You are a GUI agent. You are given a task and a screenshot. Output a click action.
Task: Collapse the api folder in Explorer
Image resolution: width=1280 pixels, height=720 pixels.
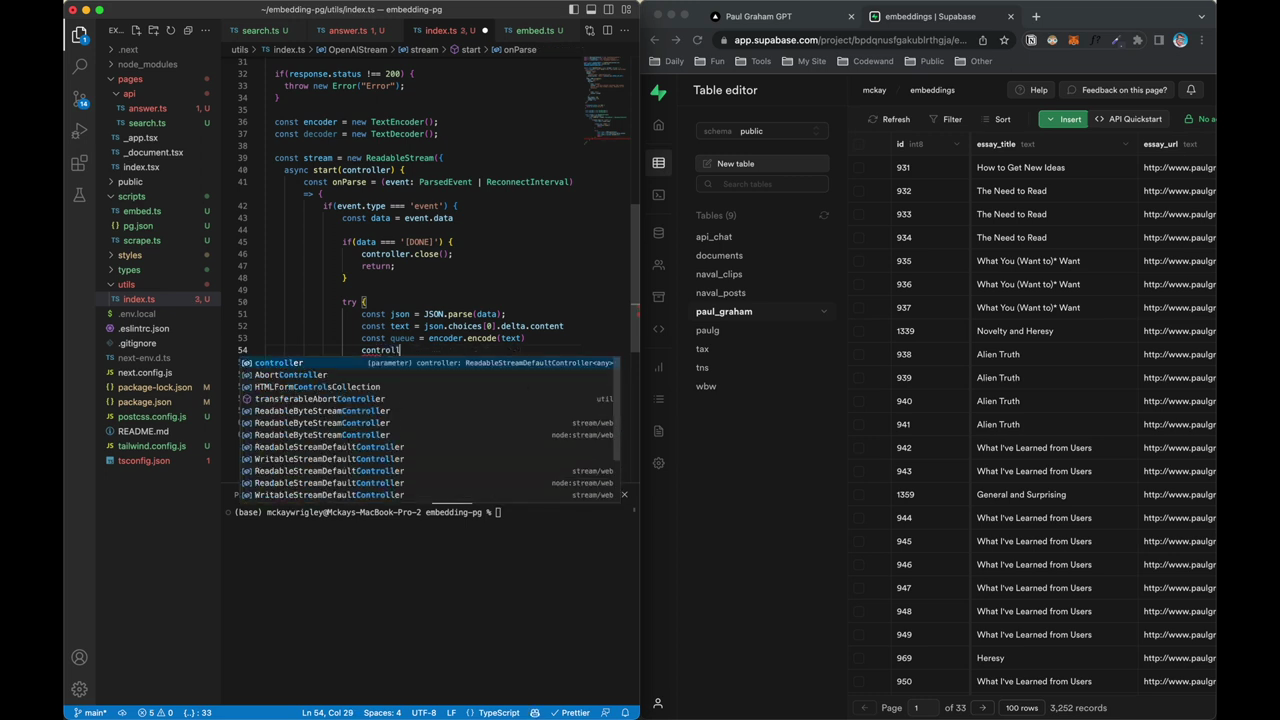(x=129, y=93)
